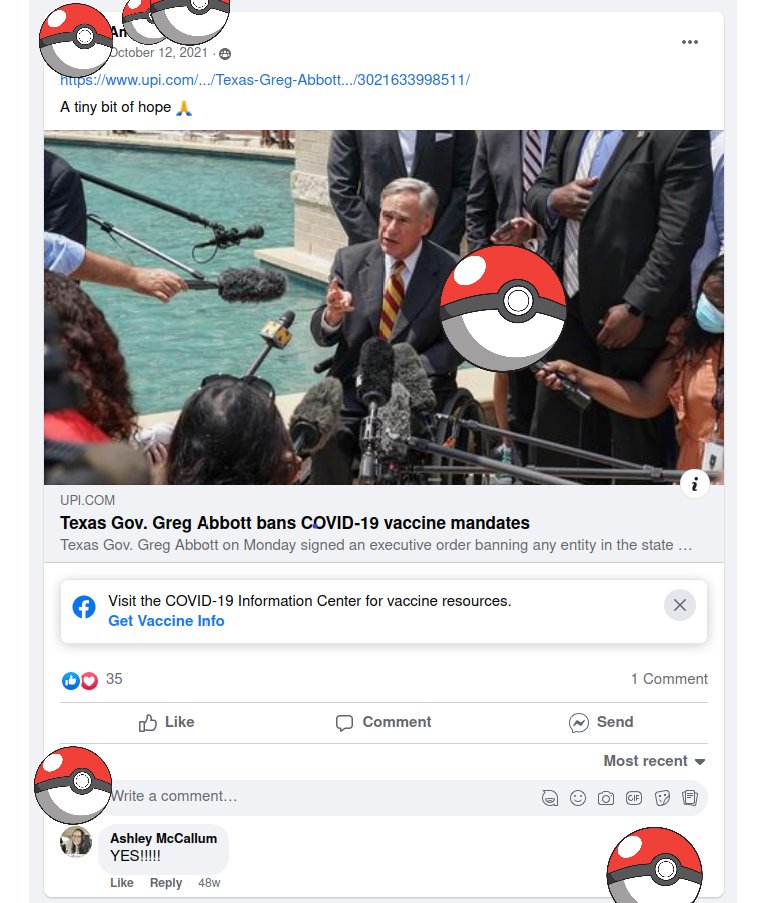Reply to Ashley McCallum's comment
The width and height of the screenshot is (767, 903).
pos(166,883)
